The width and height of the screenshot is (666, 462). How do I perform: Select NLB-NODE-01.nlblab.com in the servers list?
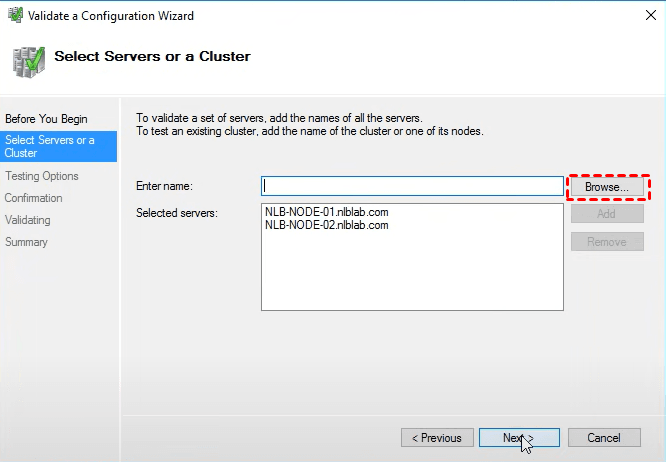point(326,212)
